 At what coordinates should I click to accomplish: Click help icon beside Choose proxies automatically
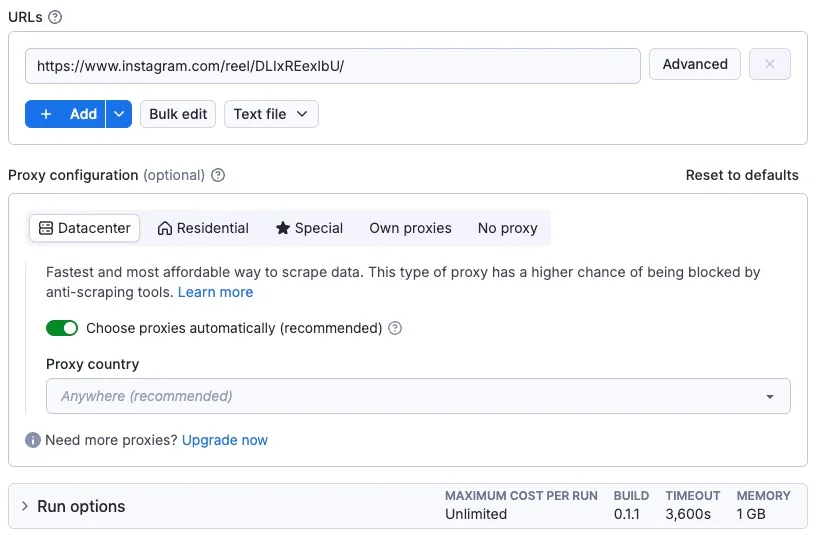[x=395, y=328]
